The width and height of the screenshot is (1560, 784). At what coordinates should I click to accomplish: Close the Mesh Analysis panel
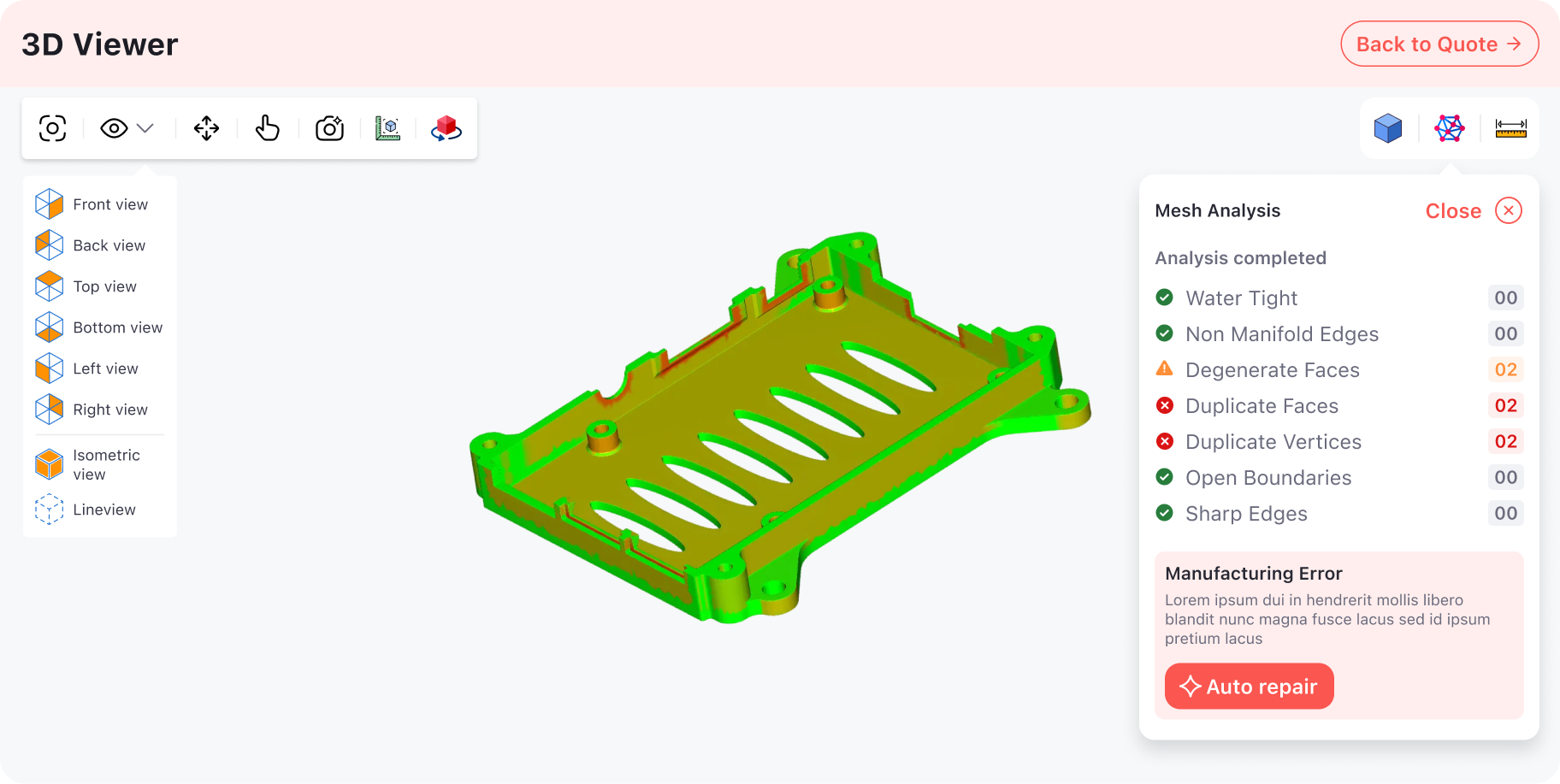point(1472,210)
